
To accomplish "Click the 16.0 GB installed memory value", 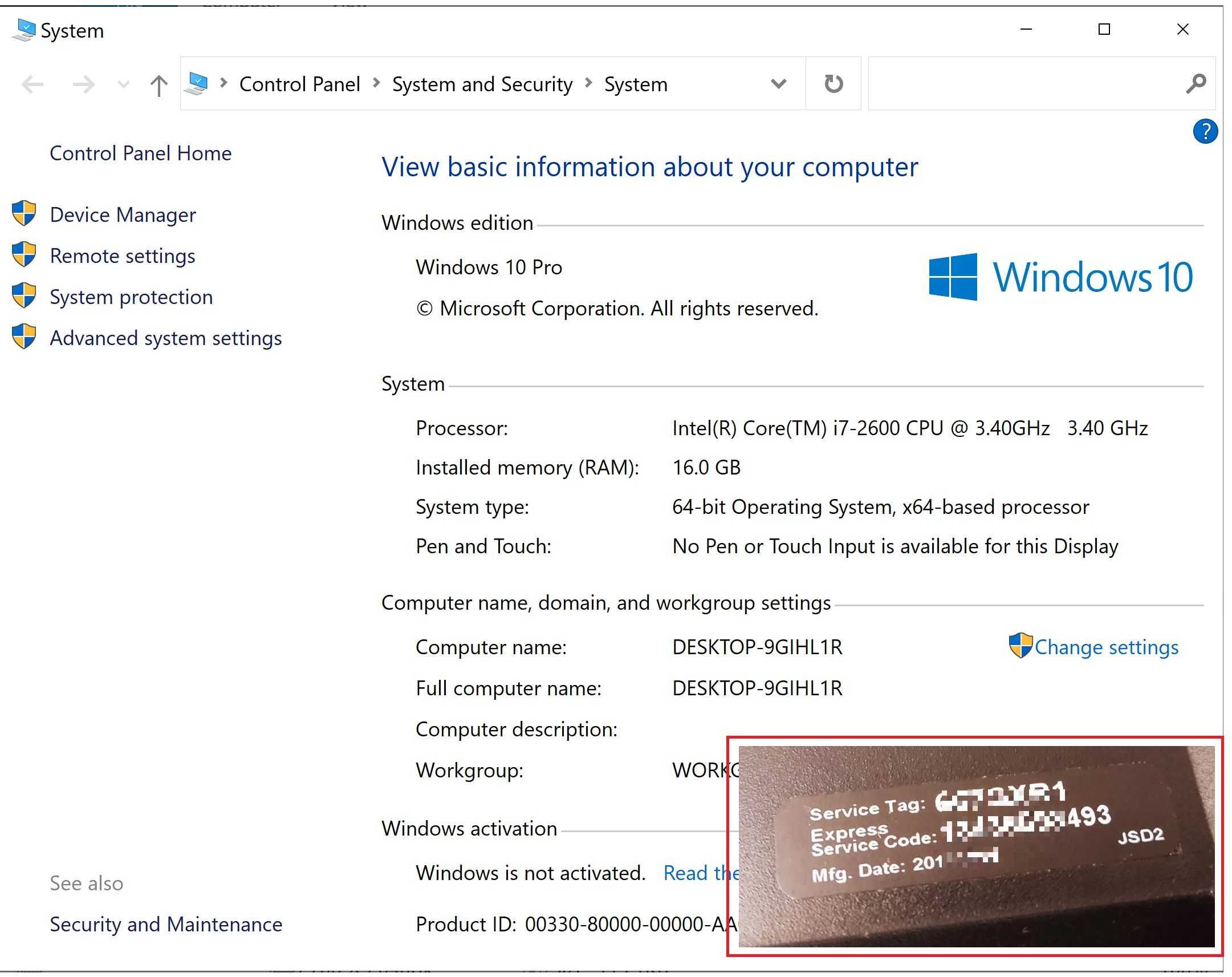I will click(x=706, y=468).
